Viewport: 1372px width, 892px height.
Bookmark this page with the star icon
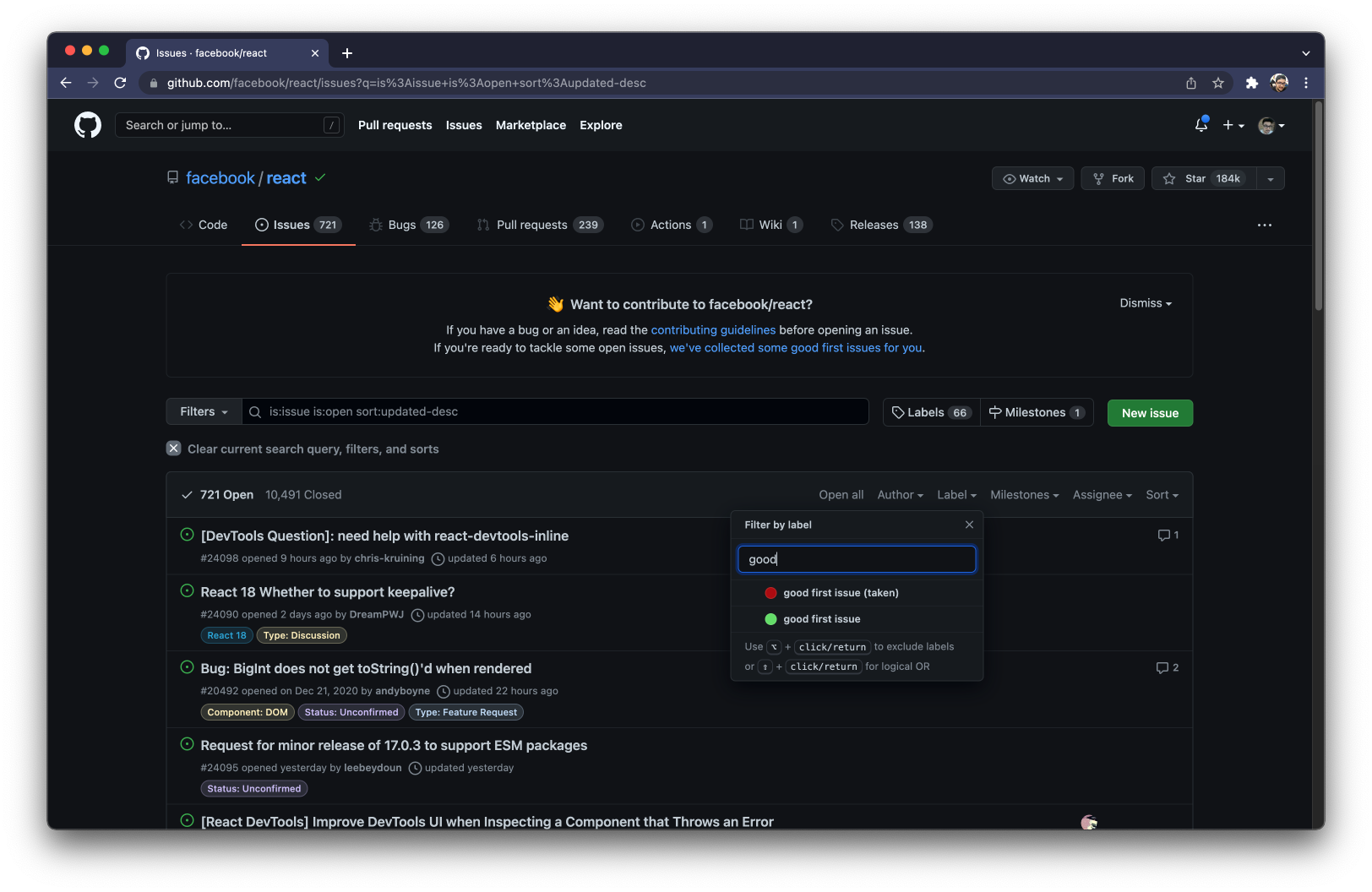(x=1218, y=83)
